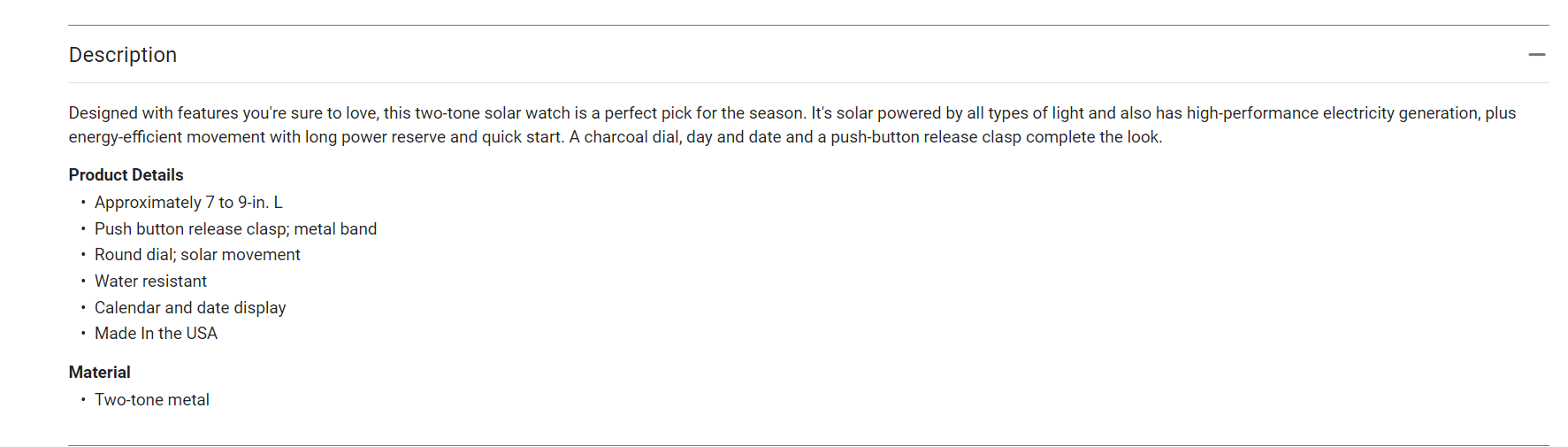Click the "Made In the USA" item
Image resolution: width=1568 pixels, height=447 pixels.
click(156, 334)
